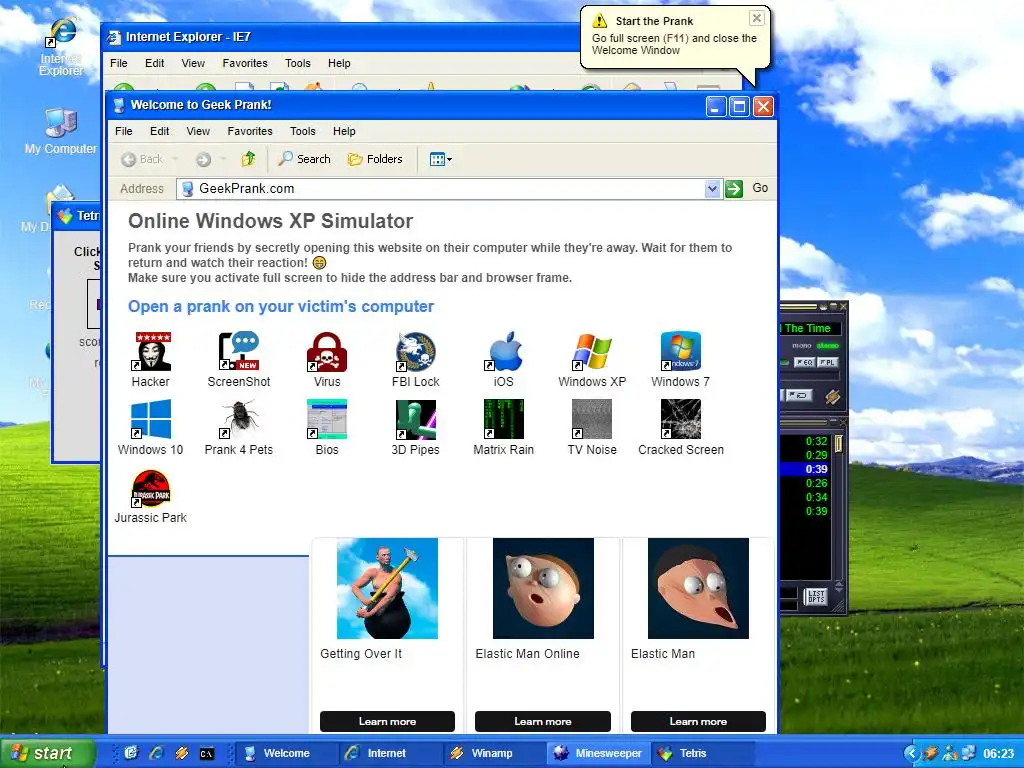Toggle the Folders toolbar button
Image resolution: width=1024 pixels, height=768 pixels.
coord(375,159)
